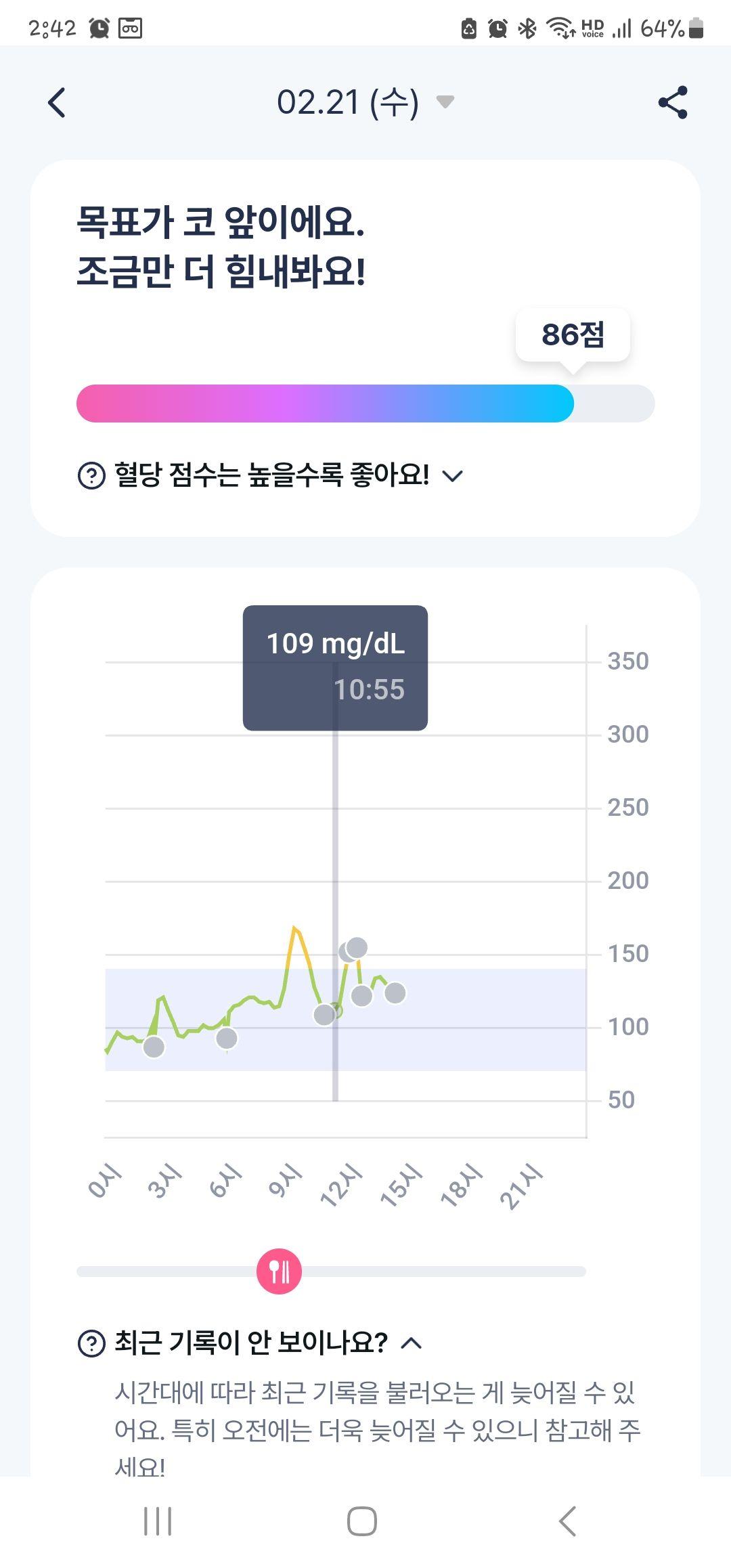Tap the 109 mg/dL tooltip box
Image resolution: width=731 pixels, height=1568 pixels.
(335, 668)
